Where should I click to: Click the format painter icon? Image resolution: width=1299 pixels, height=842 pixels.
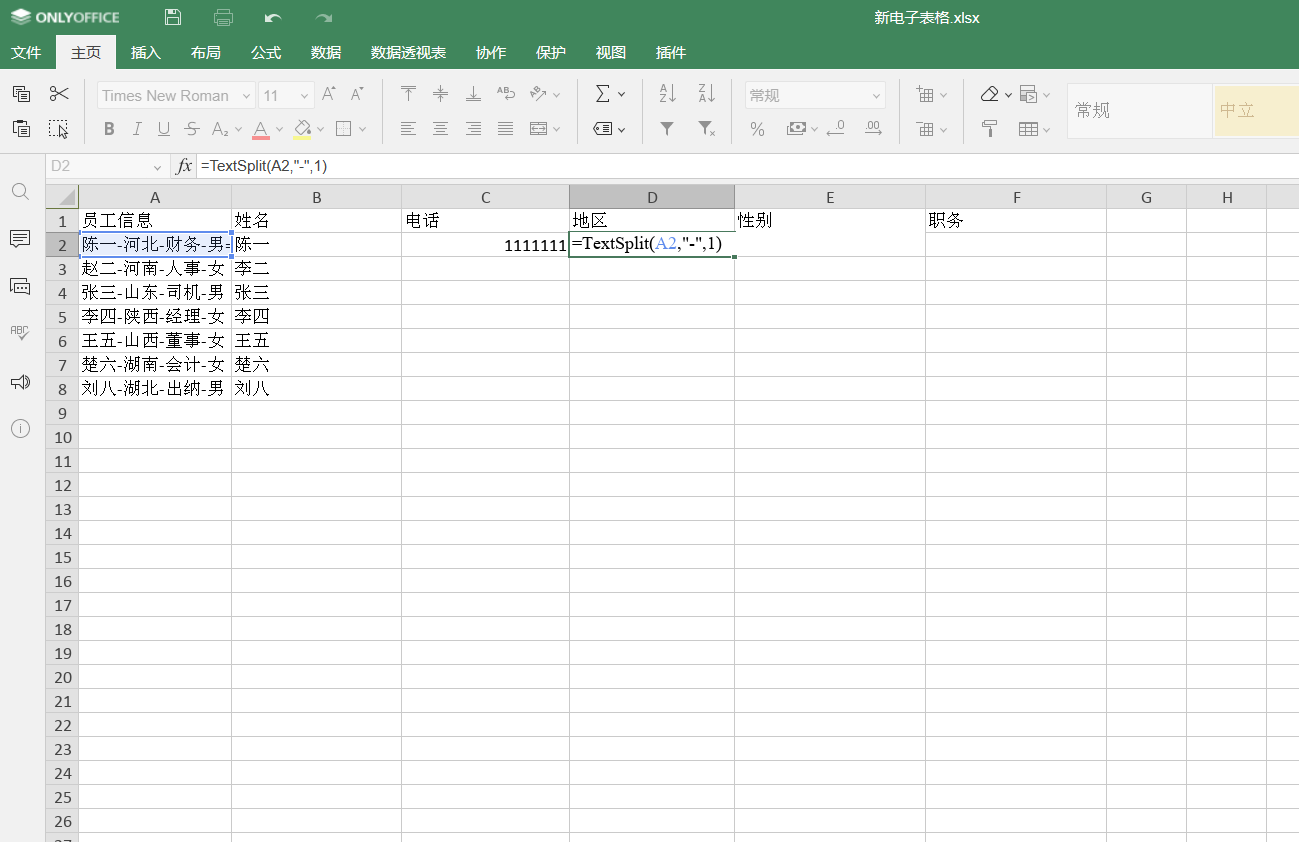tap(59, 129)
